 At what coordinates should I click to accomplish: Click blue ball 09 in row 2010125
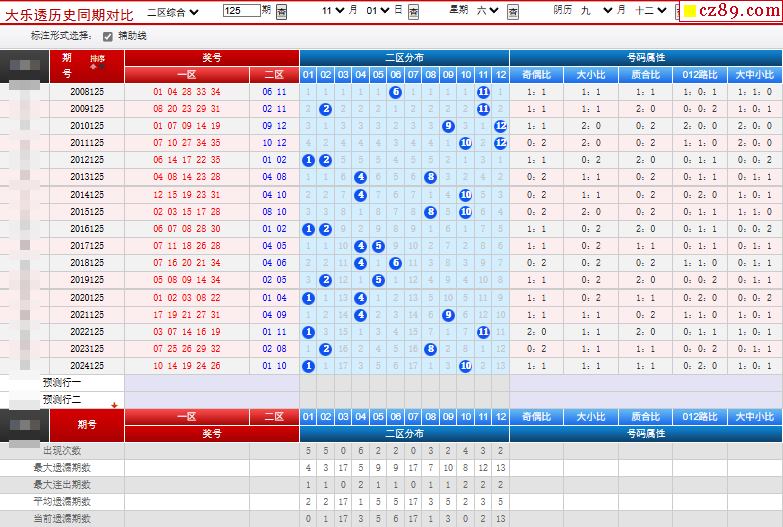pos(448,126)
